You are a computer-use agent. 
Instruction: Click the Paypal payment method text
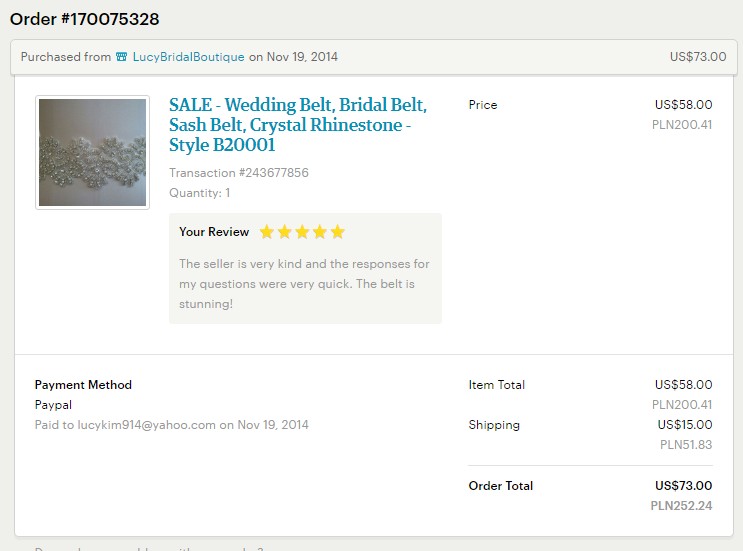pos(54,405)
